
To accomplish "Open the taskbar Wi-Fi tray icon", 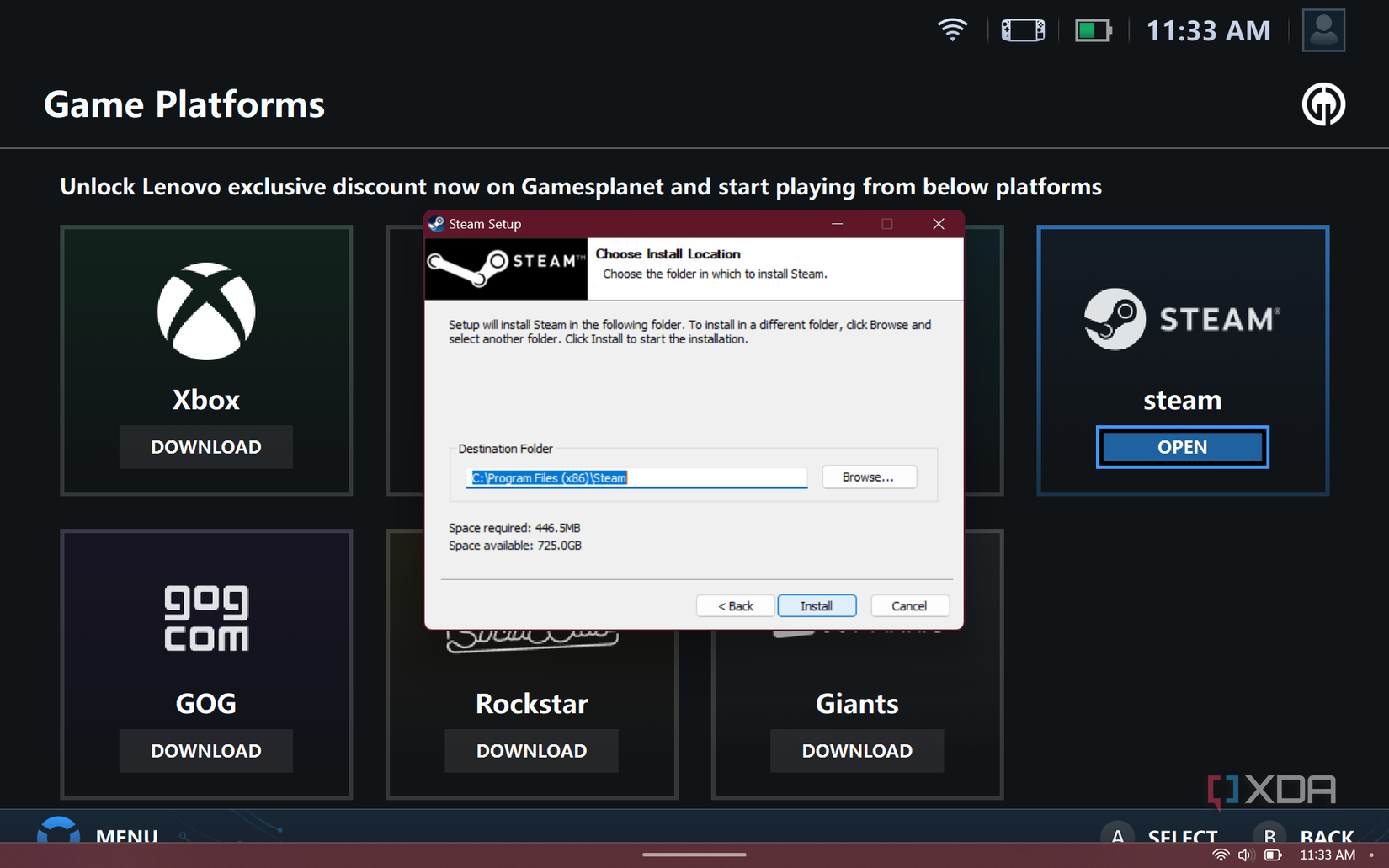I will tap(1220, 855).
